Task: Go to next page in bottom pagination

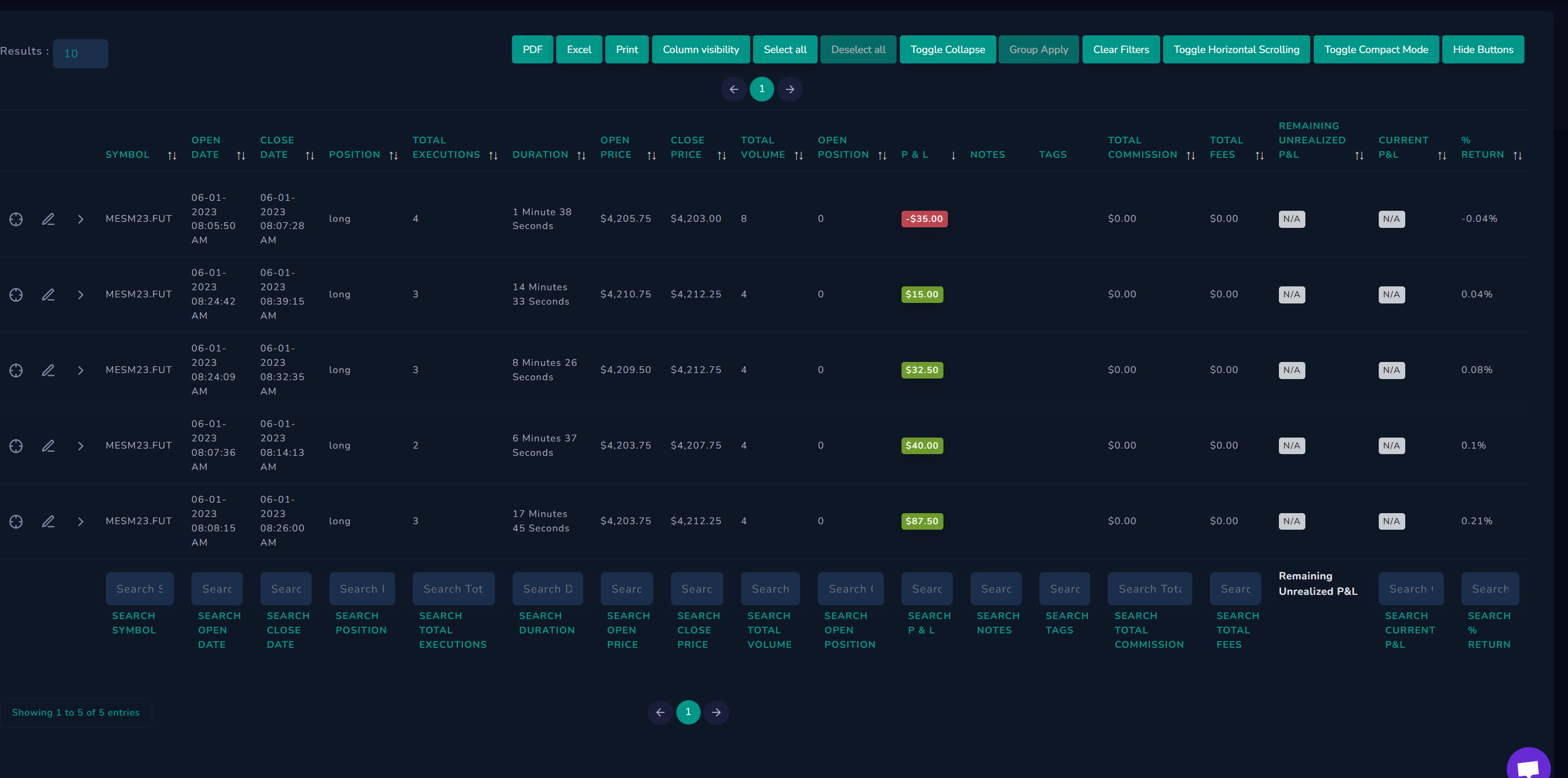Action: [717, 712]
